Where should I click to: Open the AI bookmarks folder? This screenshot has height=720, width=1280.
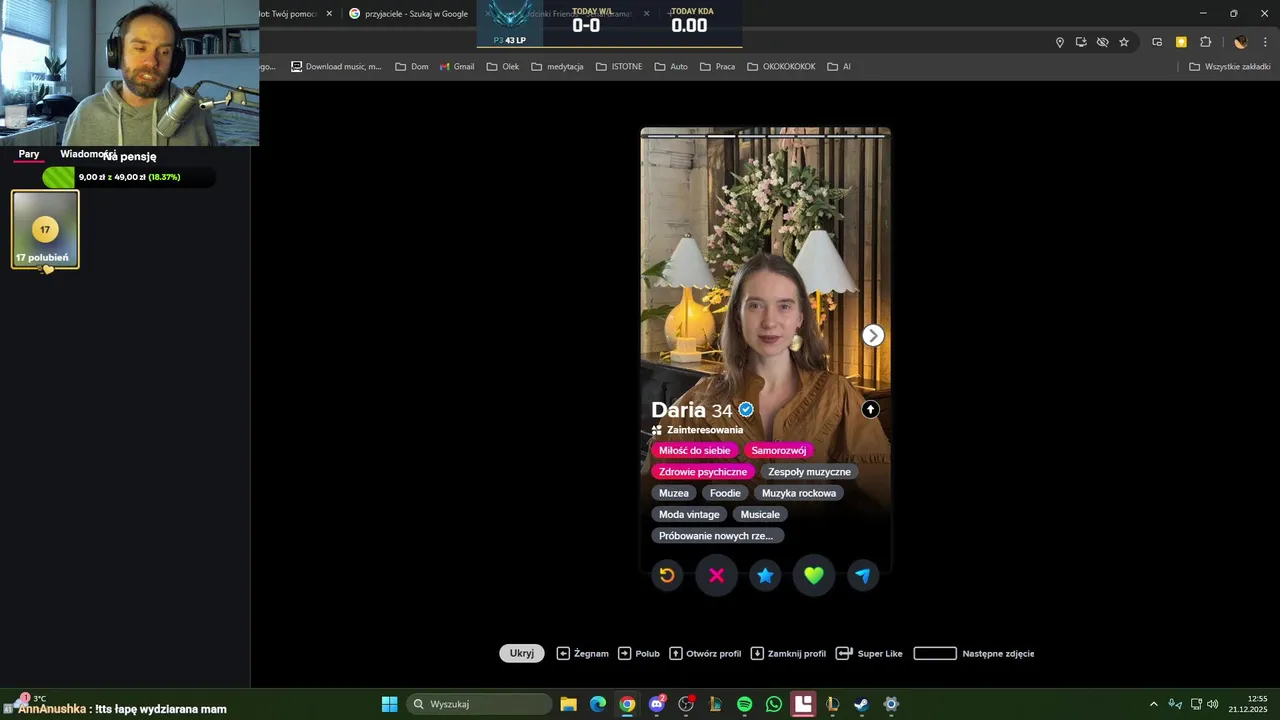839,67
